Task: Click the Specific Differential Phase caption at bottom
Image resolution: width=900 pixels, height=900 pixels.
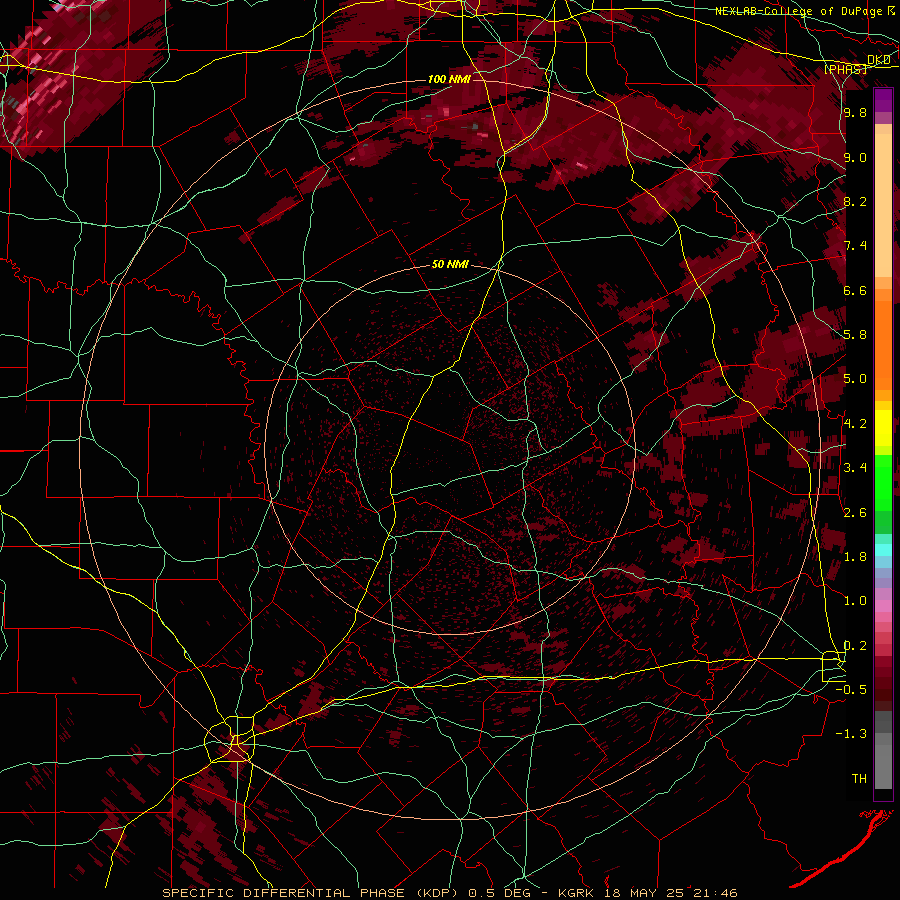Action: (449, 893)
